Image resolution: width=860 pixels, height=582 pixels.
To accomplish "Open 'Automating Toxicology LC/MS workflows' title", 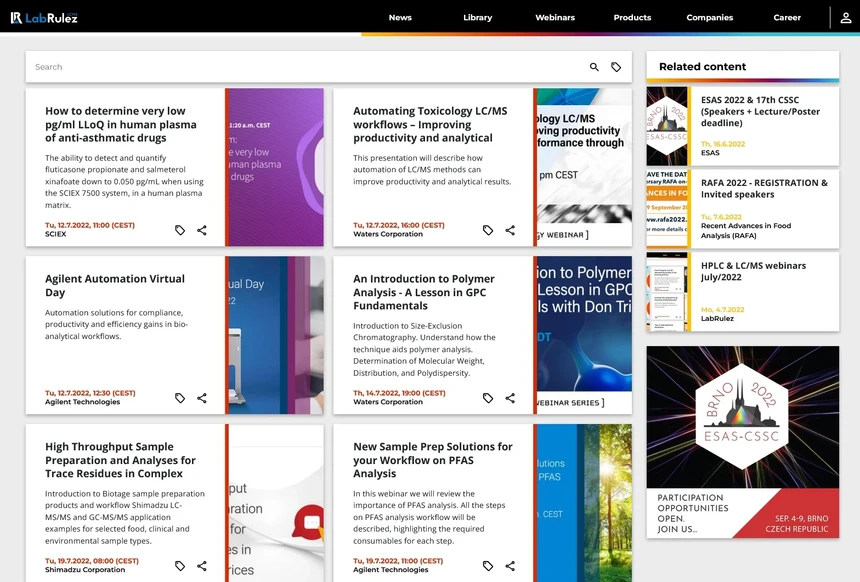I will pos(430,125).
